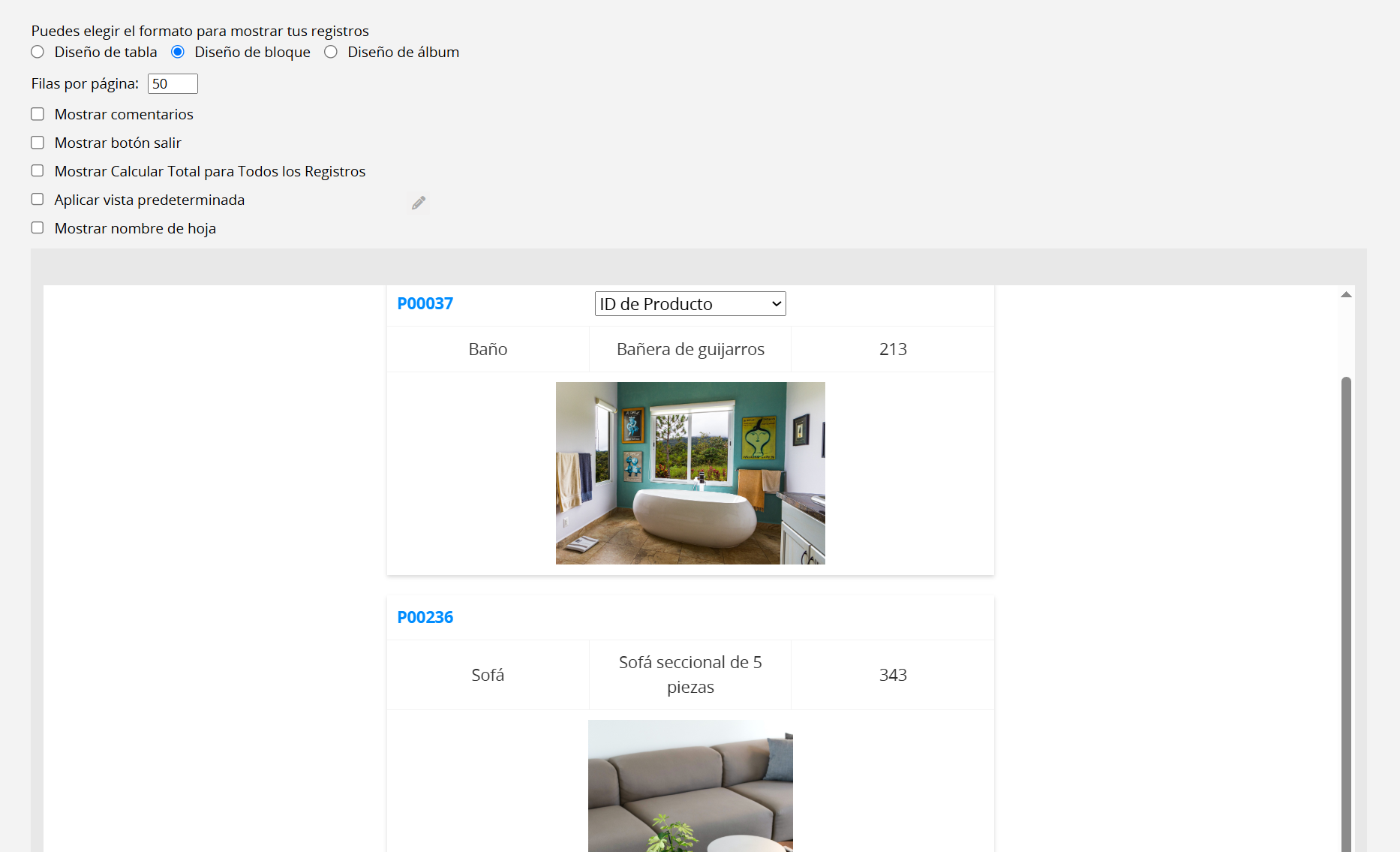Open the ID de Producto dropdown
1400x852 pixels.
pos(690,304)
